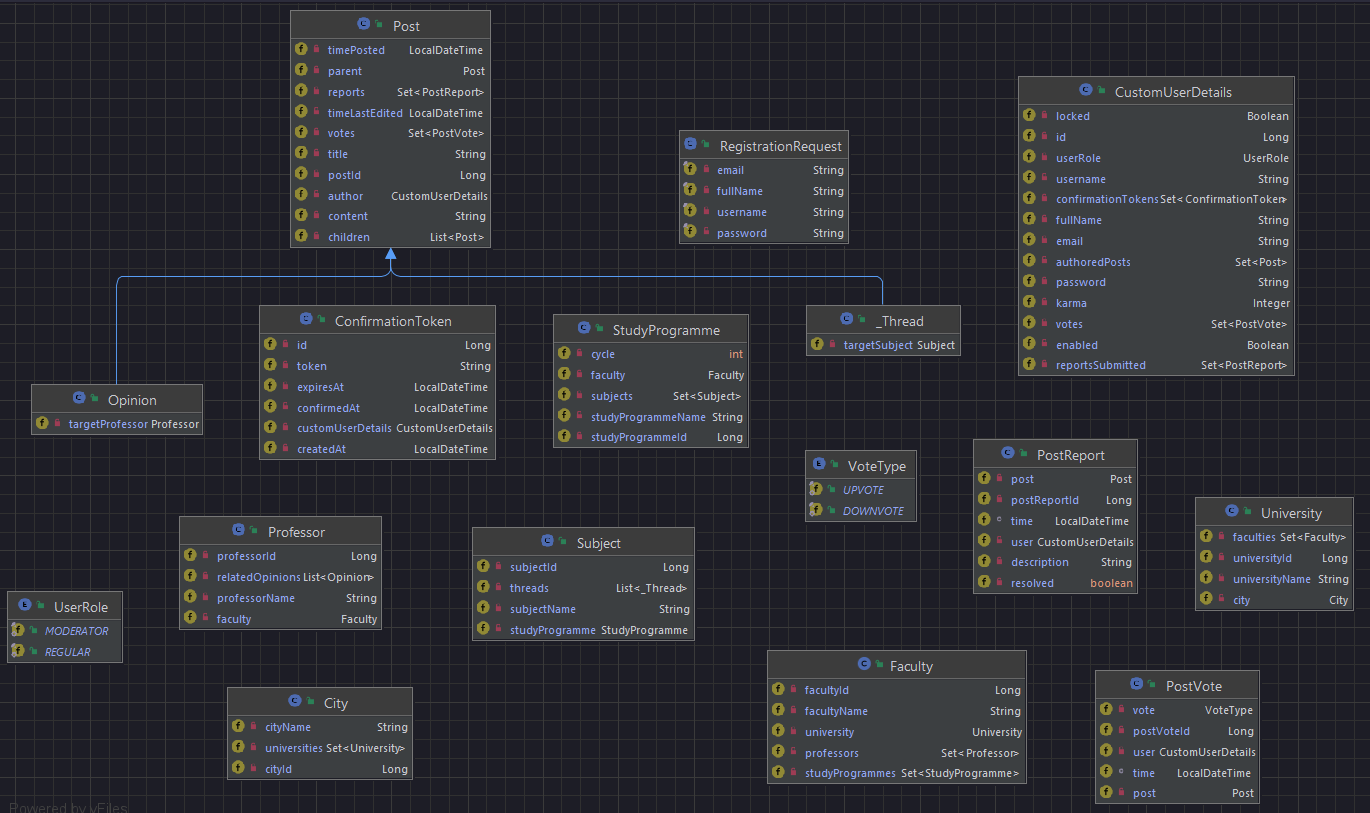The width and height of the screenshot is (1370, 813).
Task: Click the Powered by yFiles watermark
Action: tap(68, 806)
